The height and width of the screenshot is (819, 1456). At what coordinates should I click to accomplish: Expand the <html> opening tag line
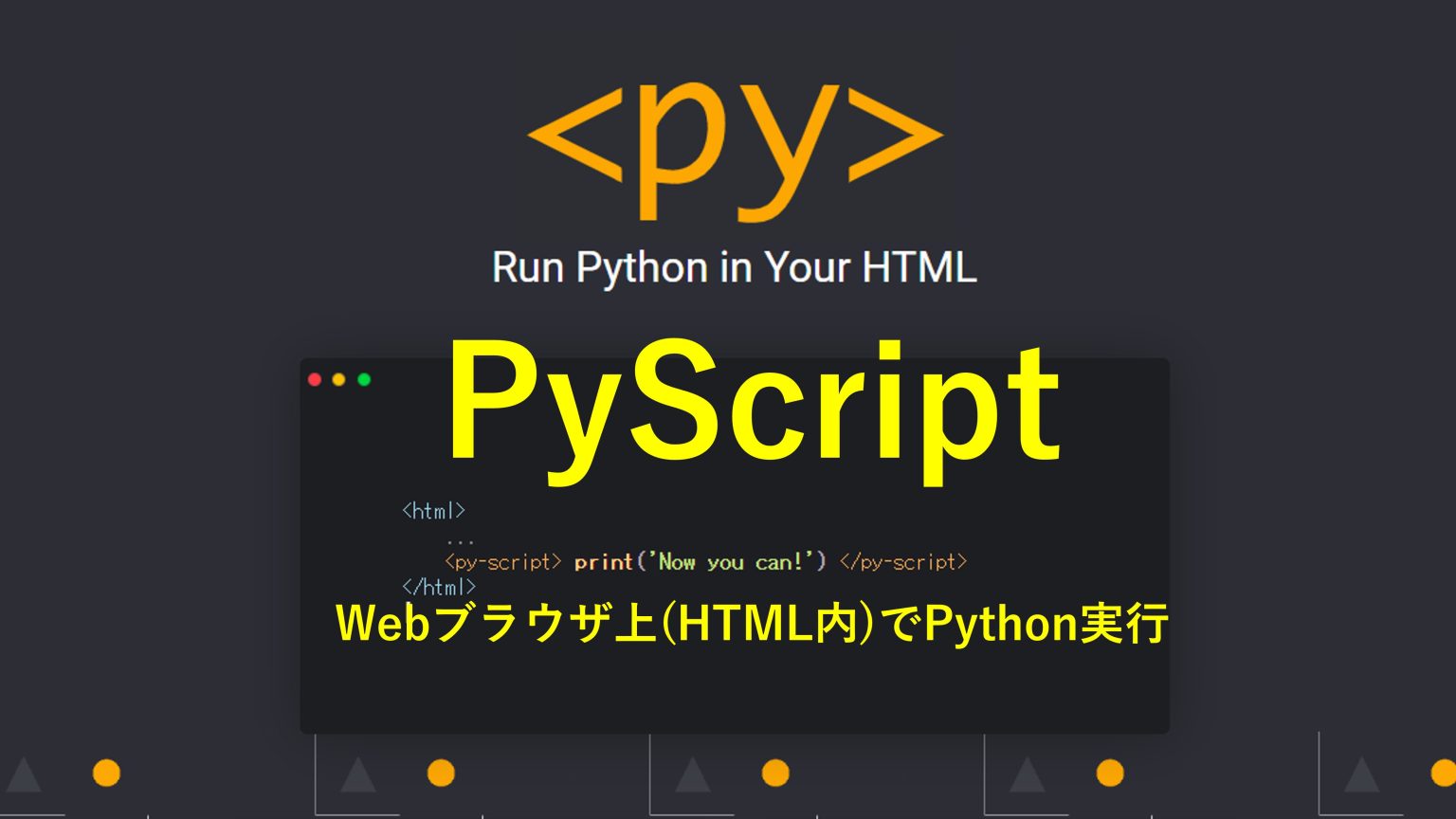pos(435,511)
